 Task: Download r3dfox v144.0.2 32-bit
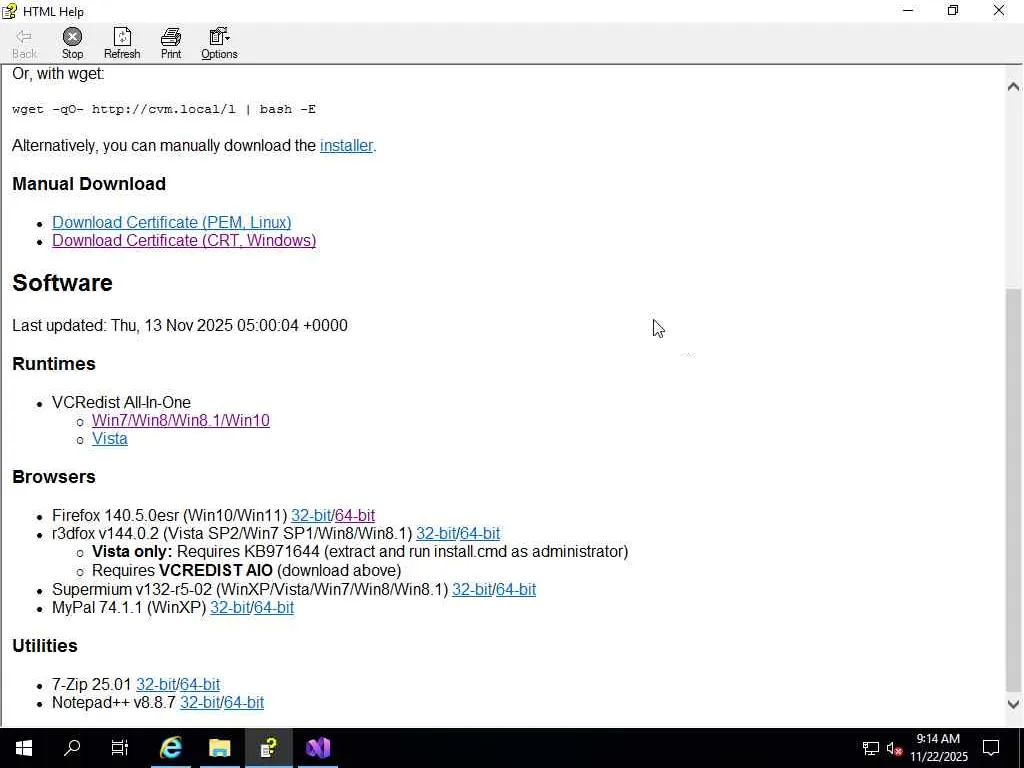pos(436,534)
